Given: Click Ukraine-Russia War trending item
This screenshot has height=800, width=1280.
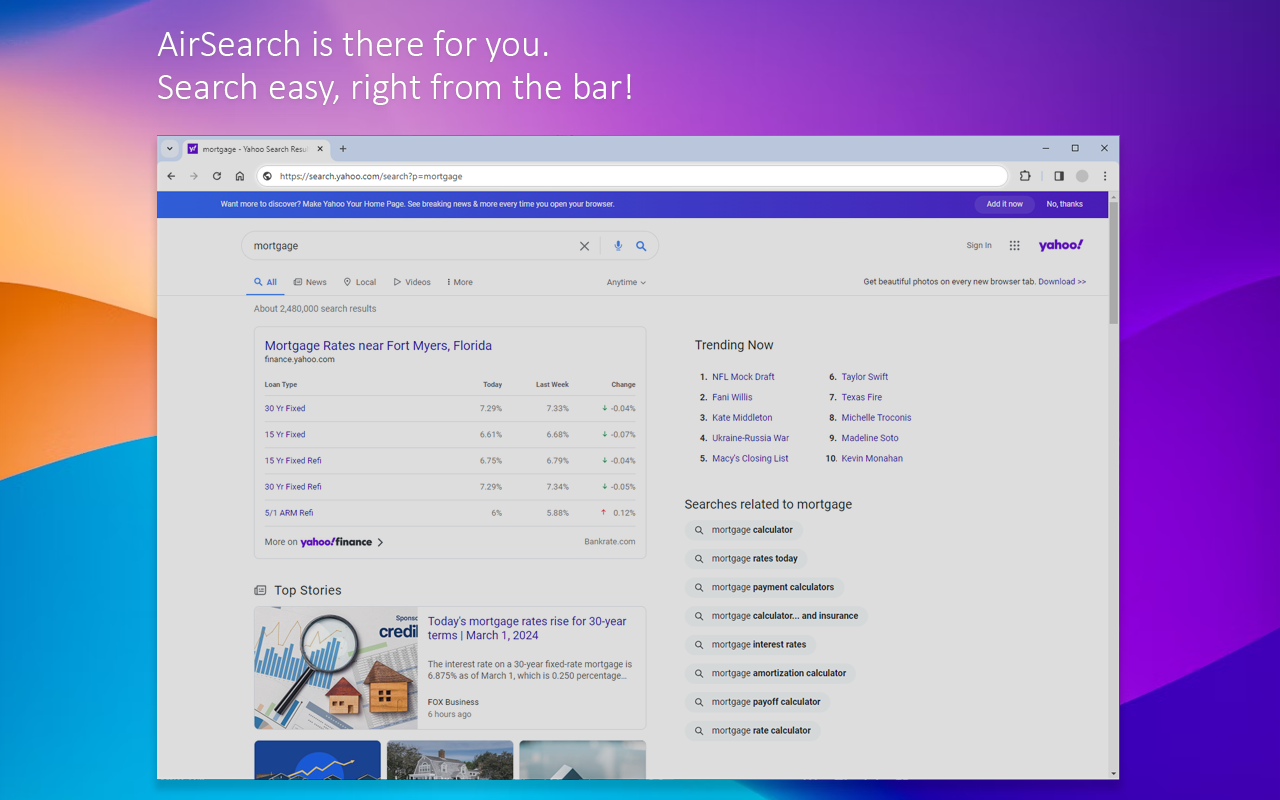Looking at the screenshot, I should [x=750, y=438].
